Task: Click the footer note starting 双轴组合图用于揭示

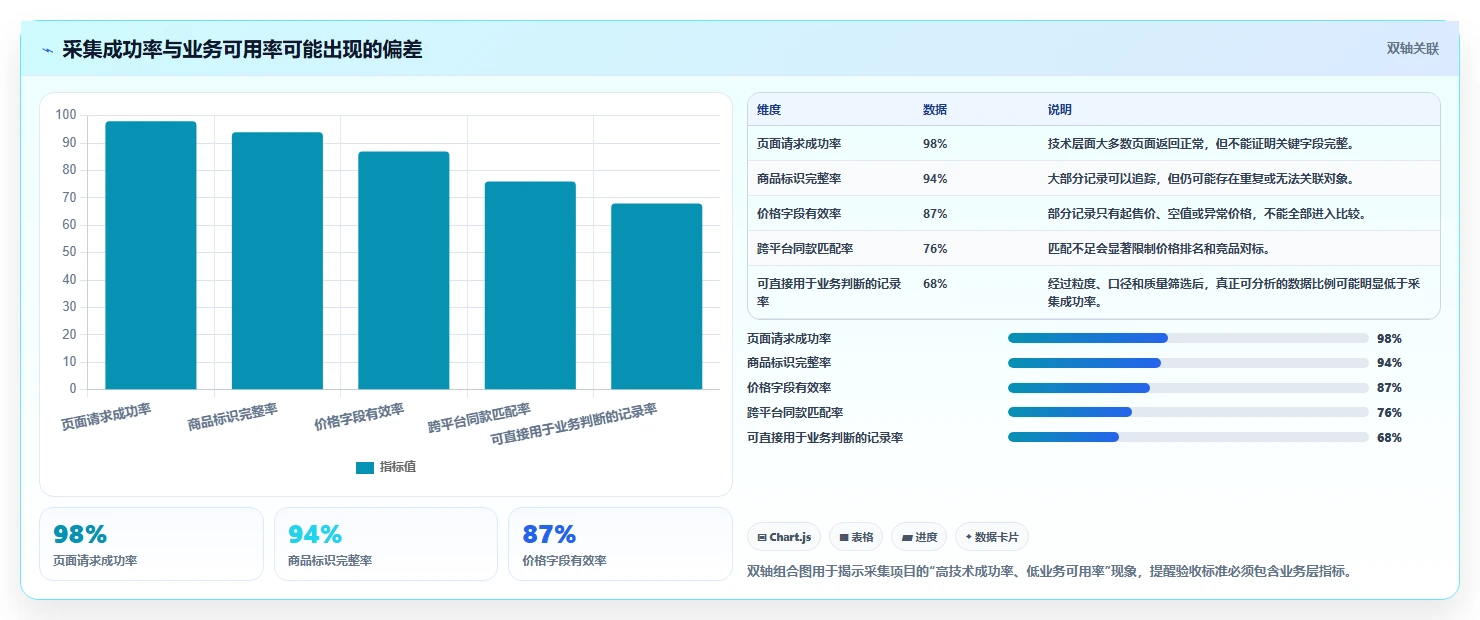Action: (1050, 572)
